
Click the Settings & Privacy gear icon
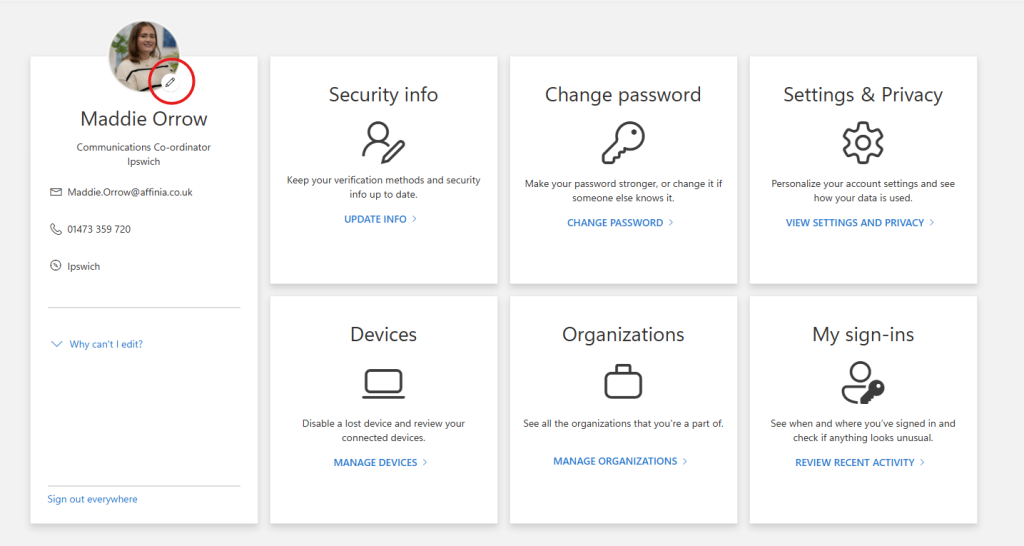click(x=862, y=143)
